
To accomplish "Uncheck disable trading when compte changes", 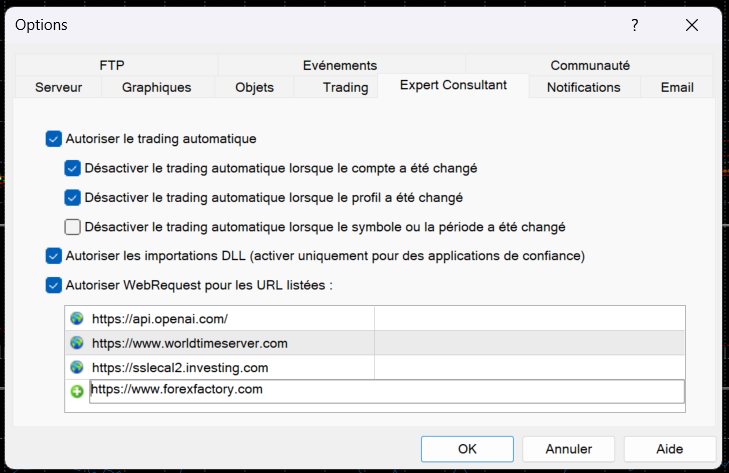I will click(x=72, y=168).
